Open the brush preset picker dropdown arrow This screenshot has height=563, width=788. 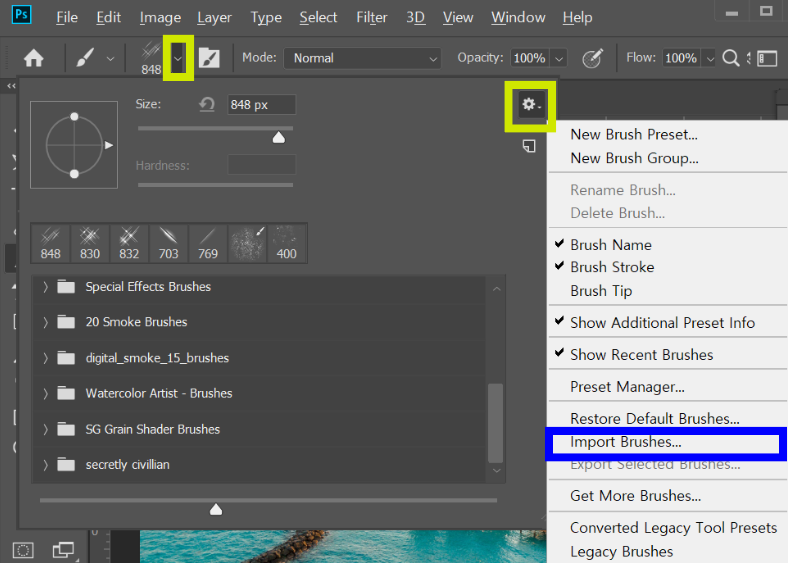[178, 58]
